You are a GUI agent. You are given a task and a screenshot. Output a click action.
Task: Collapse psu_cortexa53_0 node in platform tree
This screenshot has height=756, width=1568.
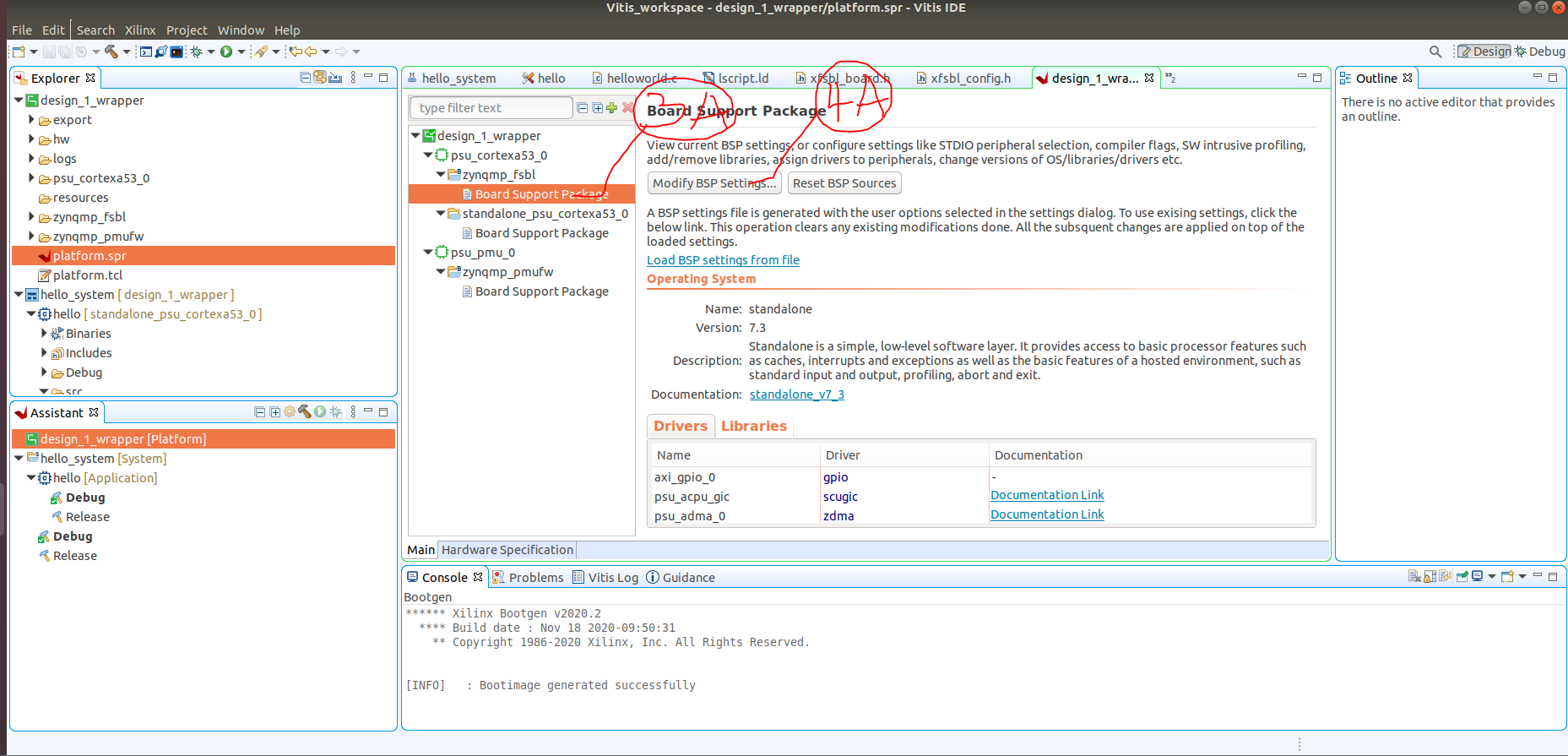[x=428, y=155]
